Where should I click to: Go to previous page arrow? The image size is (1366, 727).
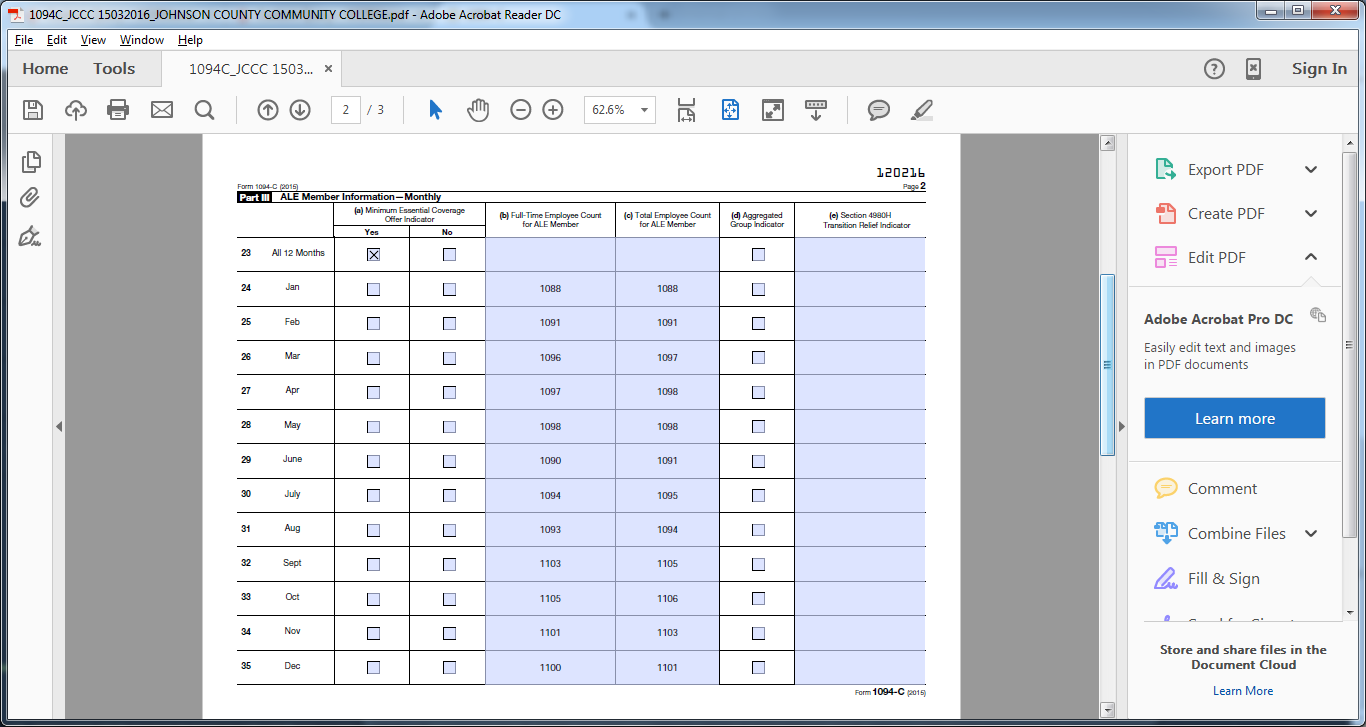(267, 110)
